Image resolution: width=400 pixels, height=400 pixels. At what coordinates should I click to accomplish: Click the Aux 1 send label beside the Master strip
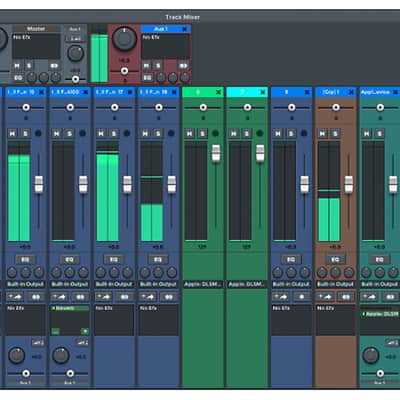[75, 29]
